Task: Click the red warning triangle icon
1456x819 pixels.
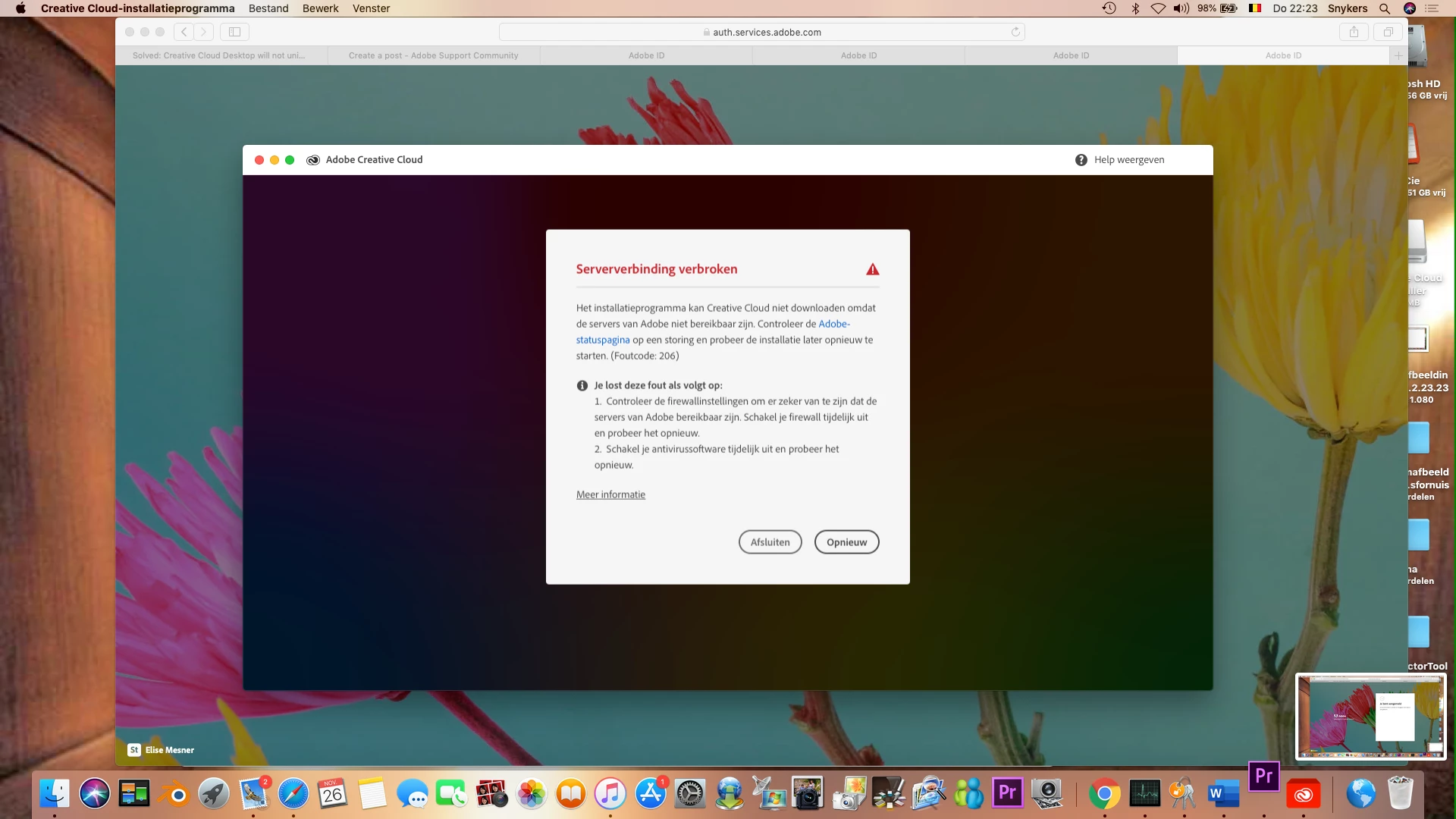Action: pyautogui.click(x=873, y=269)
